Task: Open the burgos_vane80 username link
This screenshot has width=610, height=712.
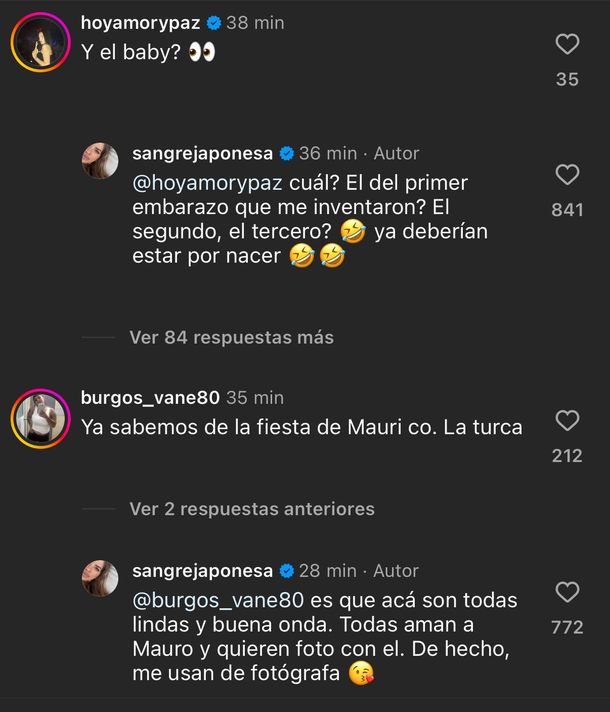Action: [150, 397]
